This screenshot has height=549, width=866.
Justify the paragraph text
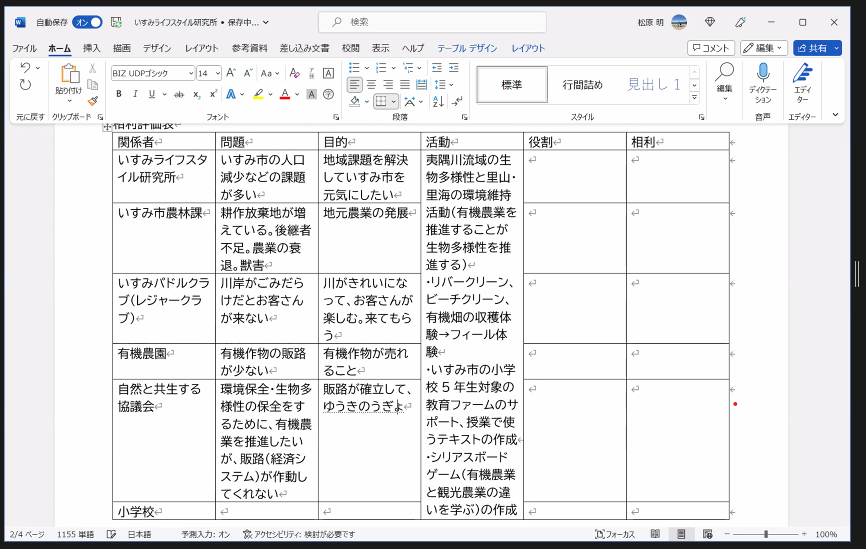tap(405, 85)
